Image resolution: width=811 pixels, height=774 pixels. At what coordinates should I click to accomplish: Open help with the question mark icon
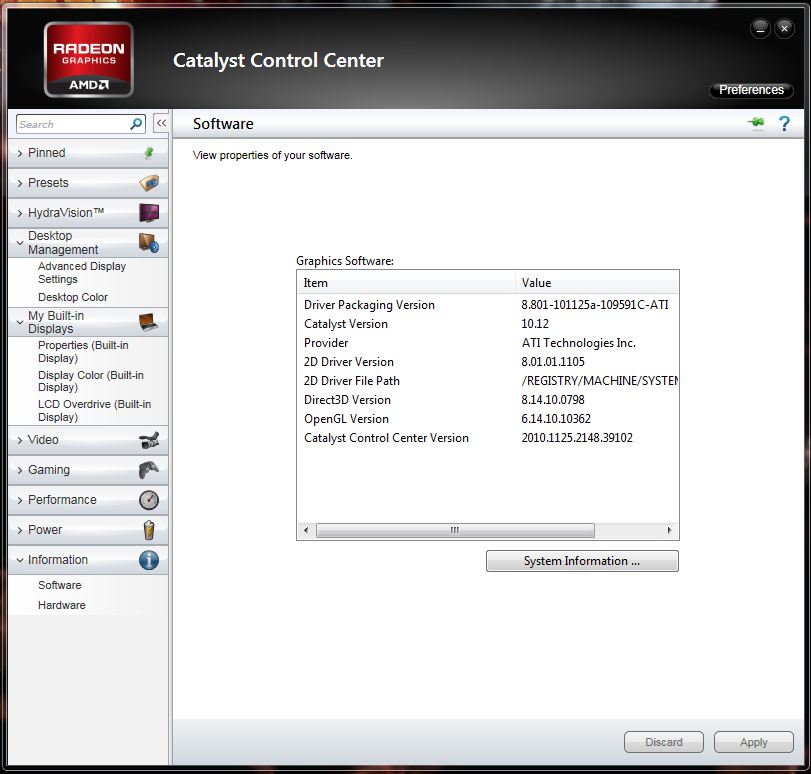tap(784, 123)
